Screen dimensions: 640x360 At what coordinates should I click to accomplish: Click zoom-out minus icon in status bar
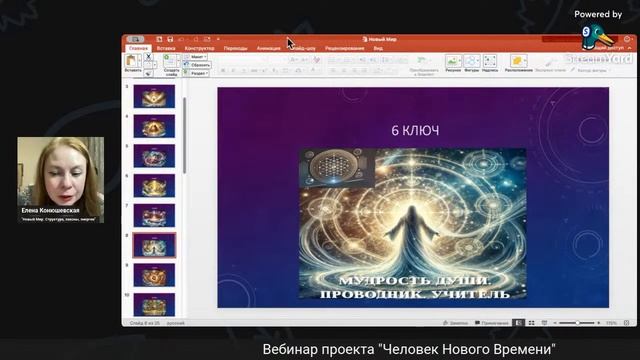(555, 323)
